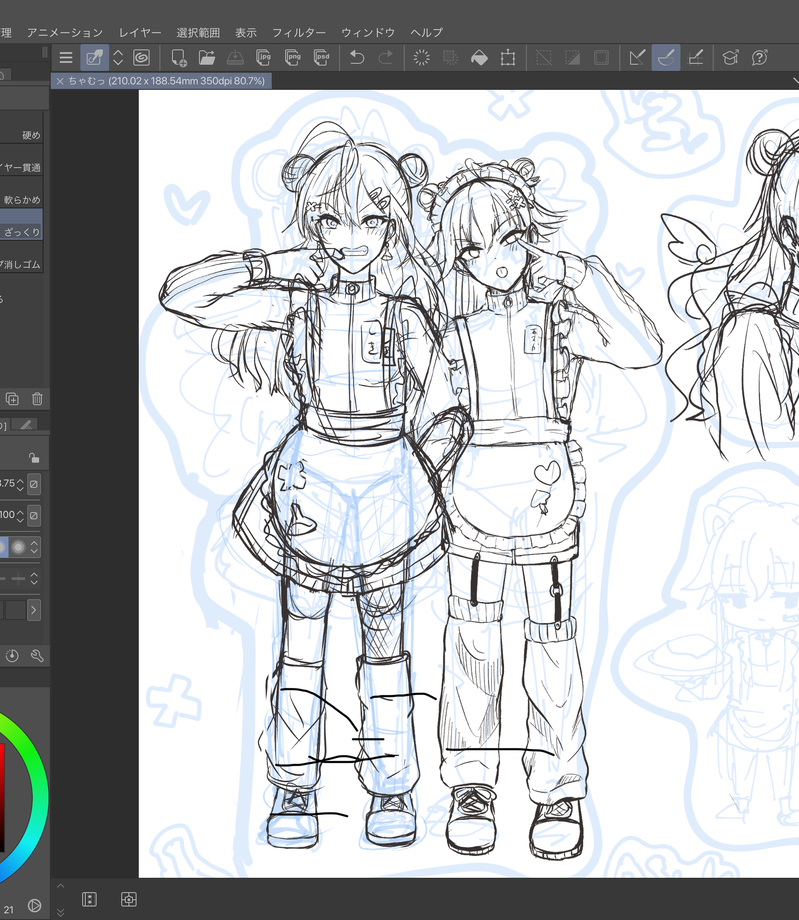799x920 pixels.
Task: Click the CLIP STUDIO ASSETS mortarboard icon
Action: coord(730,58)
